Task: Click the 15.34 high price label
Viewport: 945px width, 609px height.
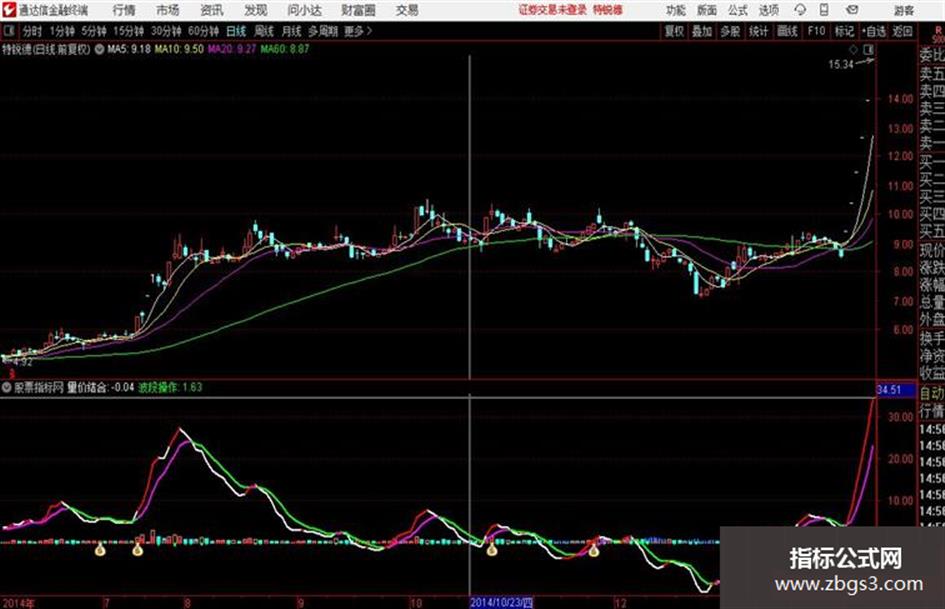Action: (841, 65)
